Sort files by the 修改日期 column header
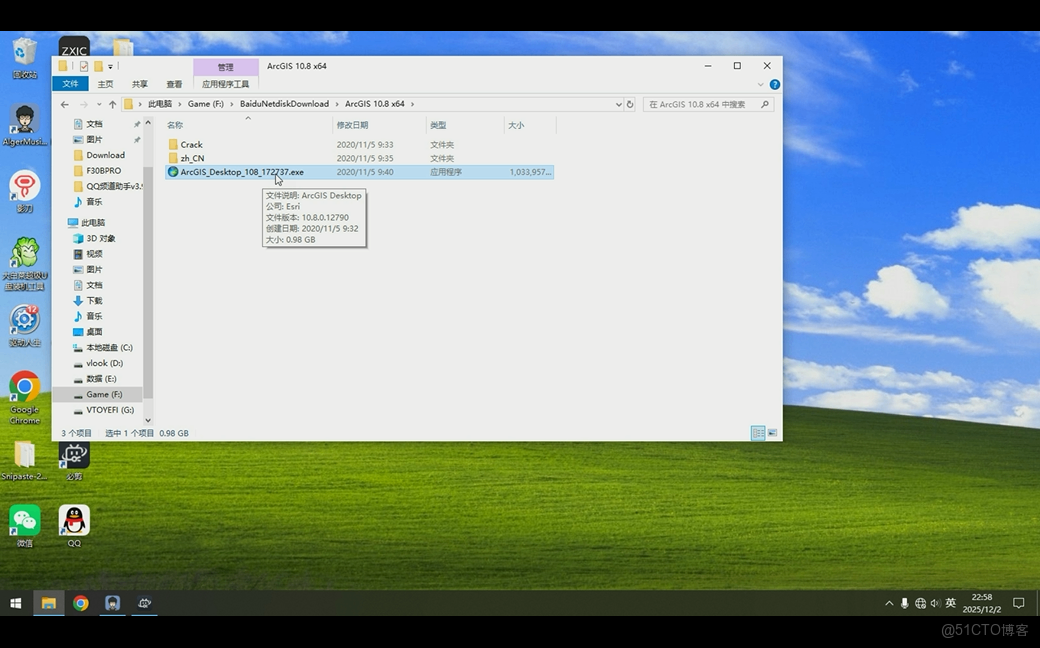Viewport: 1040px width, 648px height. point(352,125)
